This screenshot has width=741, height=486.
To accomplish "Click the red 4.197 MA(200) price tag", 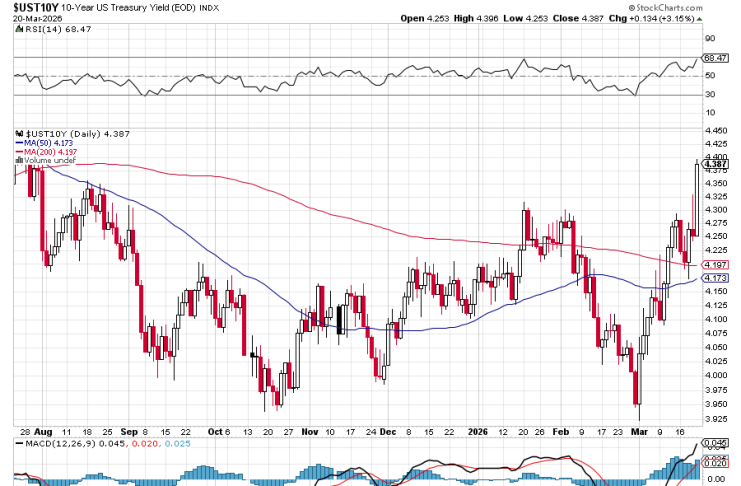I will click(x=718, y=264).
